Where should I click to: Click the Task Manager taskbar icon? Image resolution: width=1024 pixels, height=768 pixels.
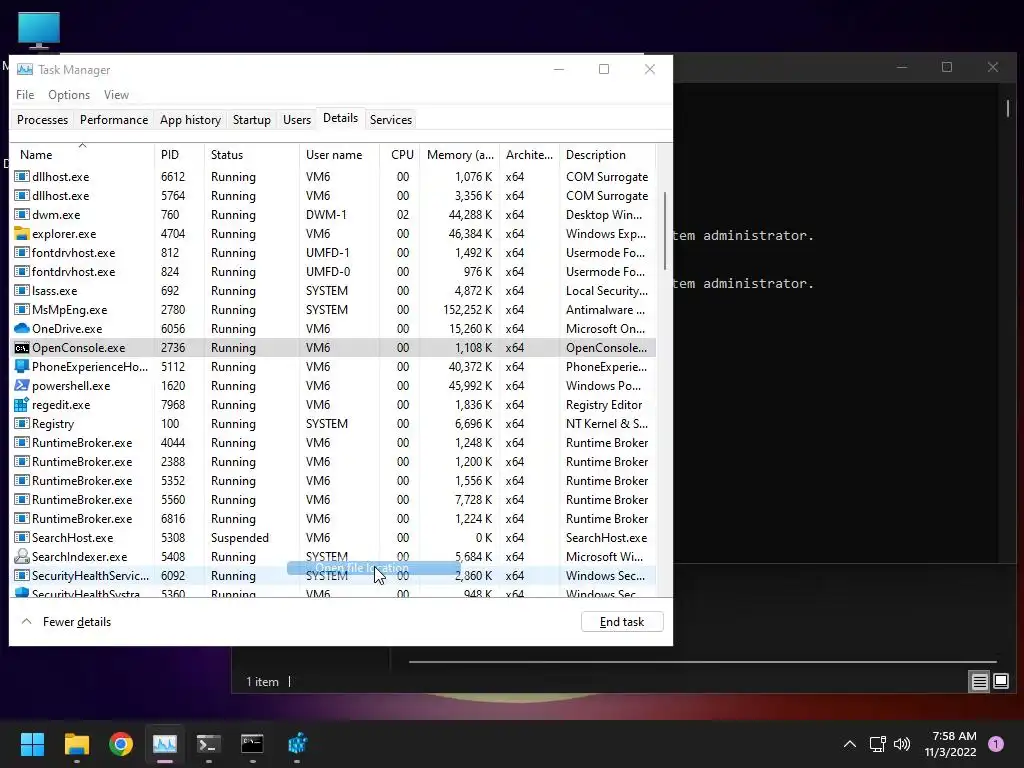165,744
